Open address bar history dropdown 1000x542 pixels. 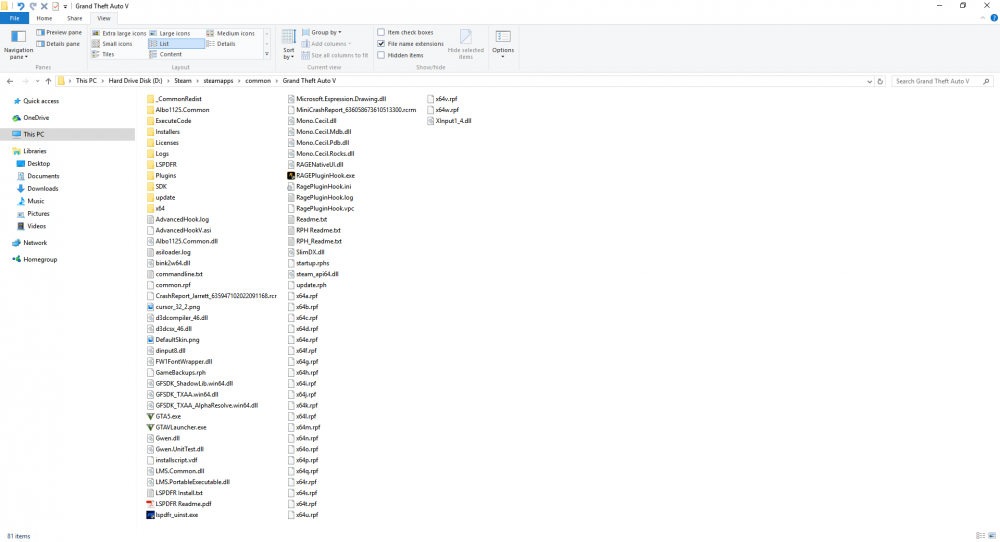click(x=869, y=81)
